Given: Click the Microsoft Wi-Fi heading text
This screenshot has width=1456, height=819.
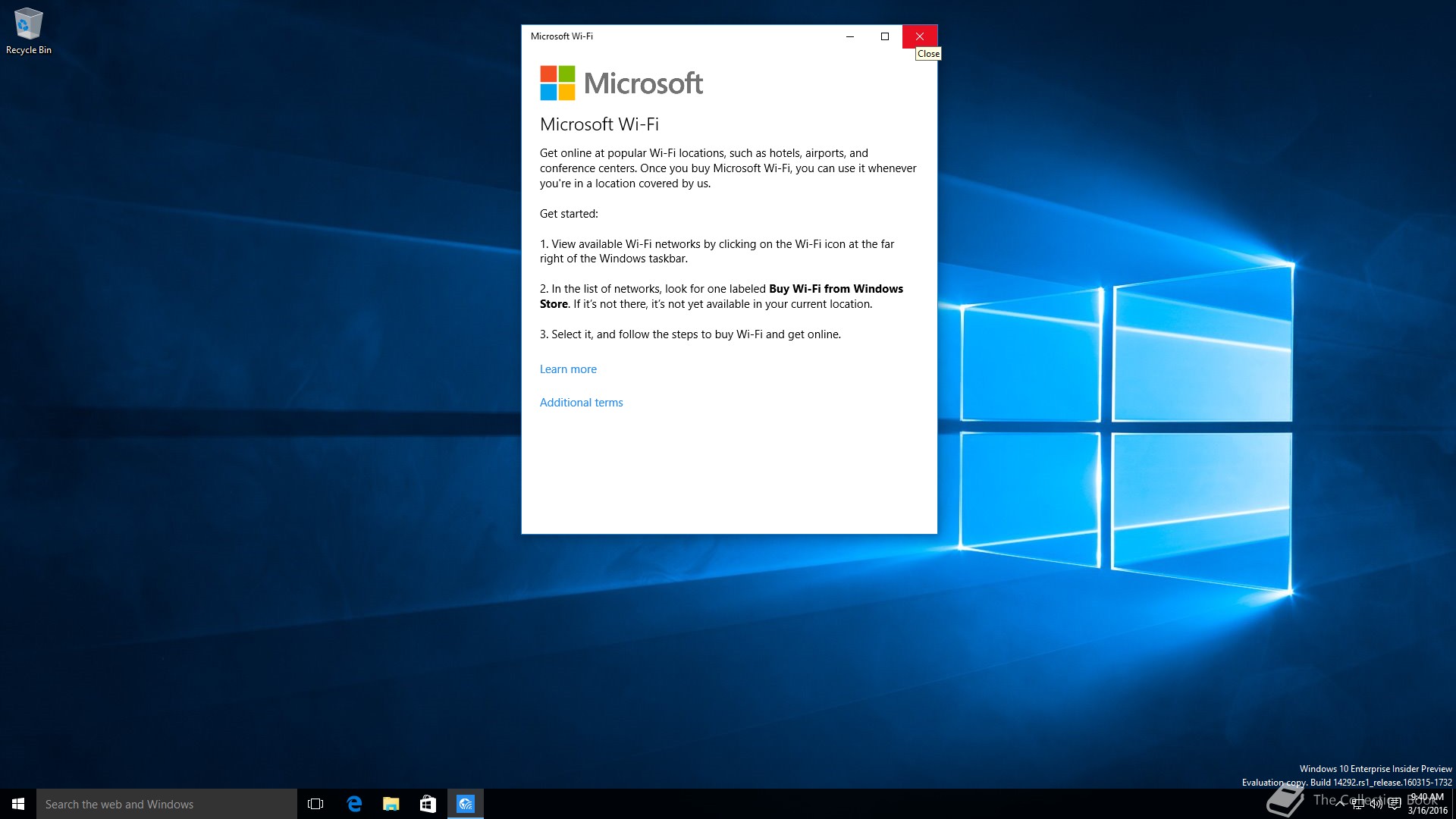Looking at the screenshot, I should pyautogui.click(x=599, y=124).
